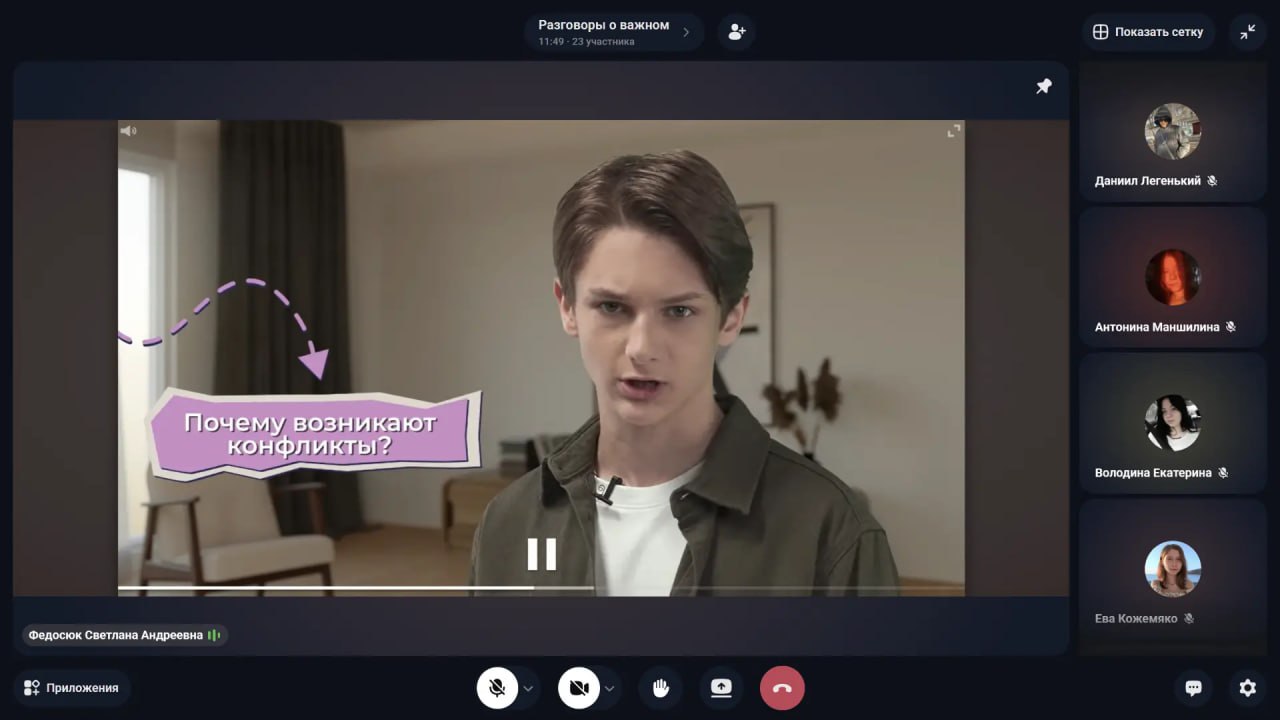
Task: Unpin the video with pin icon
Action: 1043,87
